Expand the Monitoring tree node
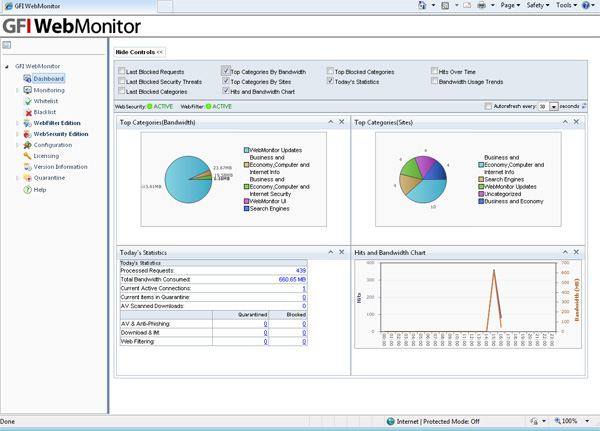This screenshot has width=600, height=431. [17, 90]
